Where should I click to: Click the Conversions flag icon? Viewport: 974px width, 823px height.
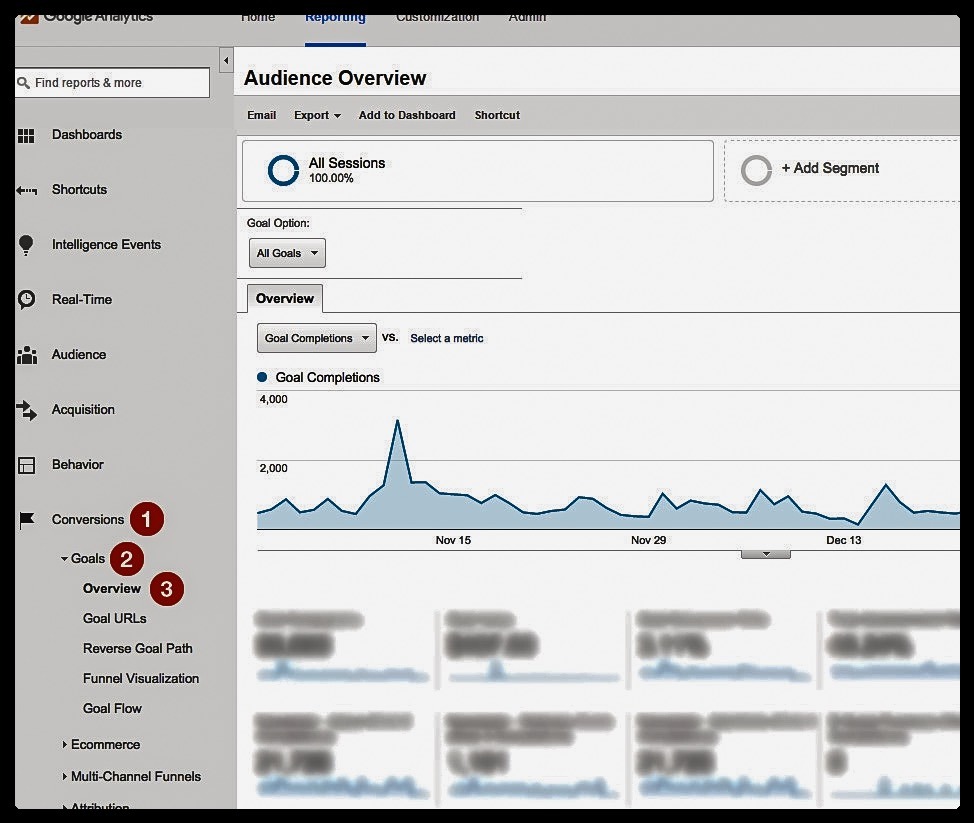point(26,521)
